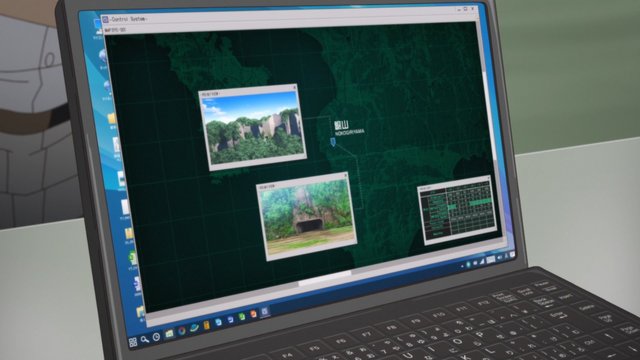Image resolution: width=640 pixels, height=360 pixels.
Task: Open the menu below Control System title
Action: point(115,30)
